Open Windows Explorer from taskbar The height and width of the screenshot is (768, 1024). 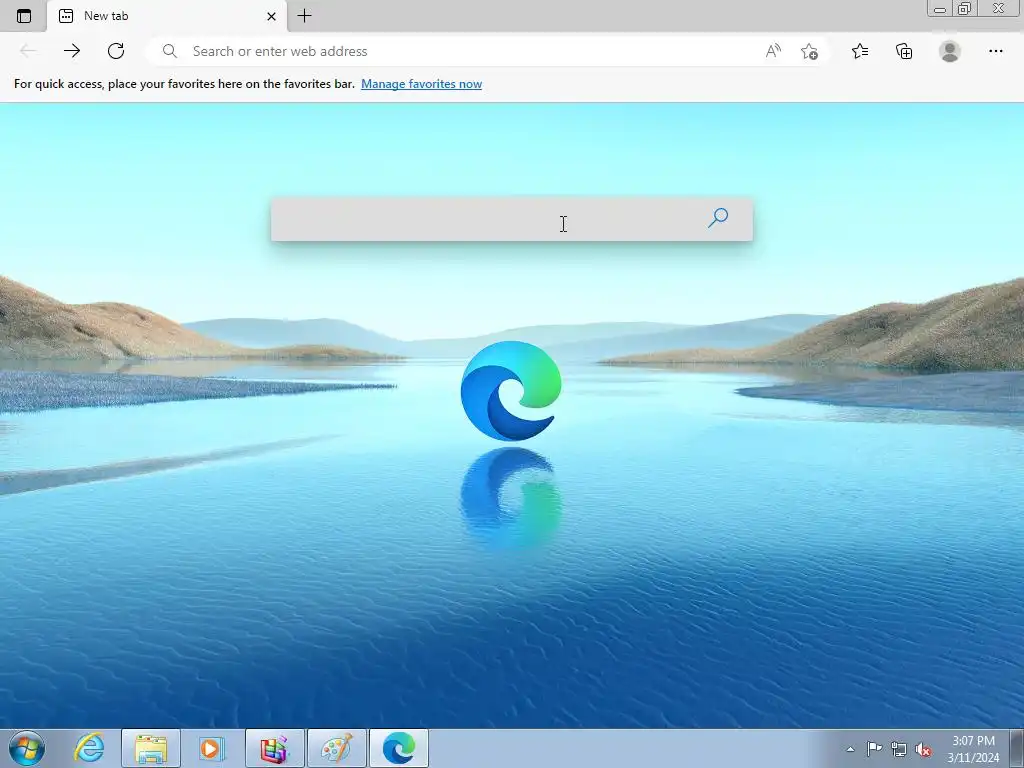coord(151,748)
